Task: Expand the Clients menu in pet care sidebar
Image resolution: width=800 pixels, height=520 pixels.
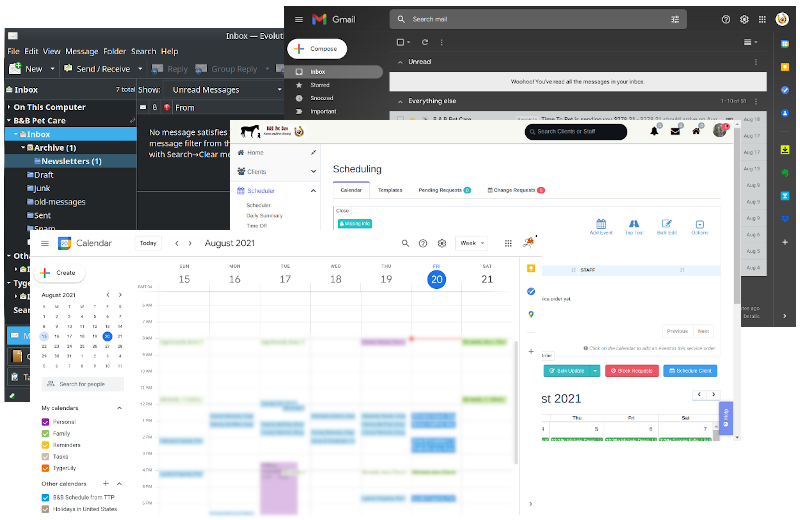Action: point(313,171)
